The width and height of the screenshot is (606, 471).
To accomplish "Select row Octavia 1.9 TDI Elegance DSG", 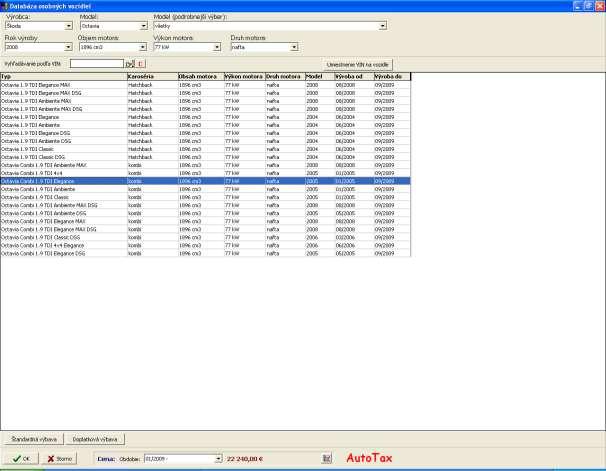I will (x=205, y=133).
